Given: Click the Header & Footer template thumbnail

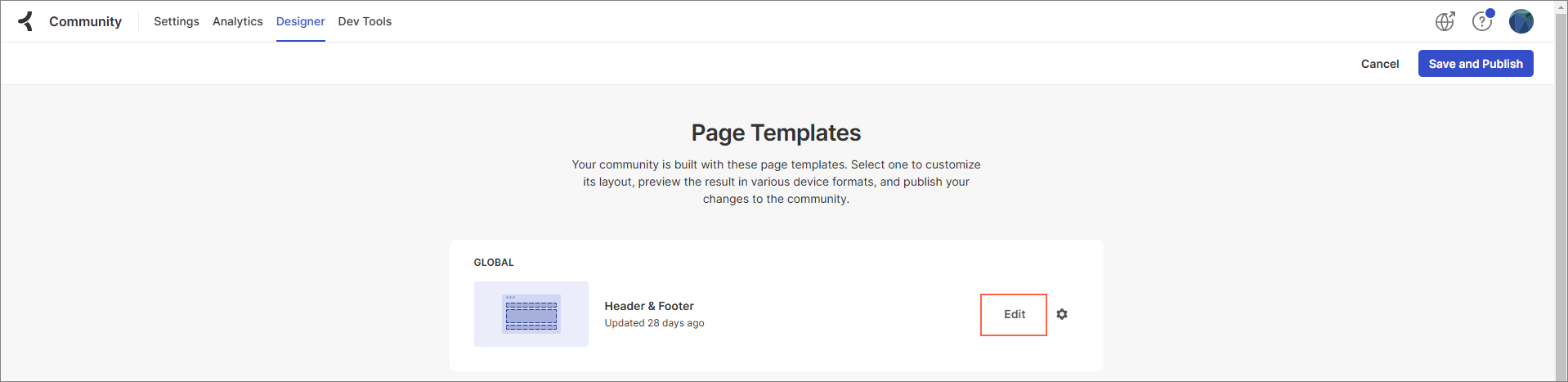Looking at the screenshot, I should 531,314.
